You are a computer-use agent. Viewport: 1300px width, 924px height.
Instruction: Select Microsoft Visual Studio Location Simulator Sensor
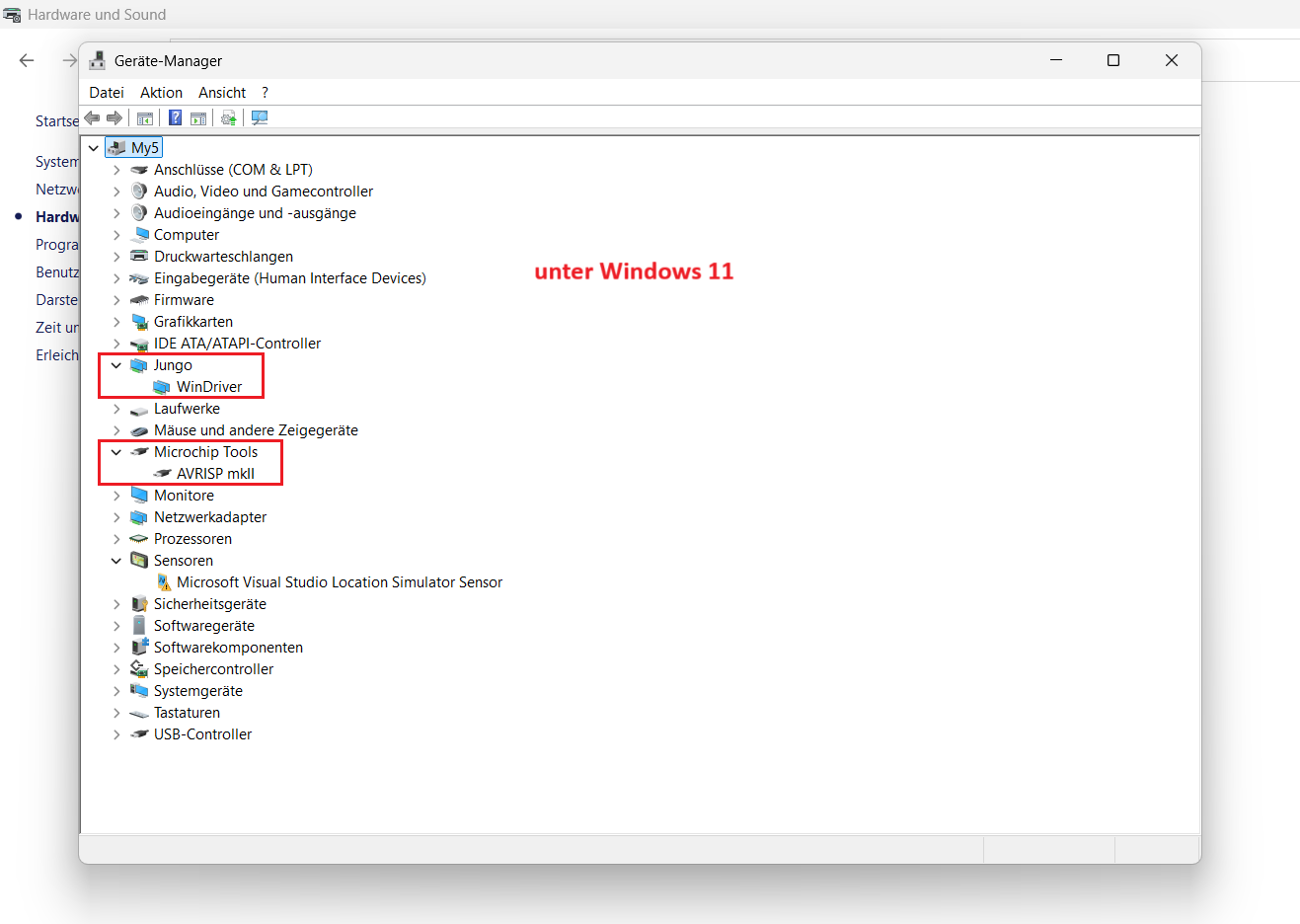pos(340,582)
